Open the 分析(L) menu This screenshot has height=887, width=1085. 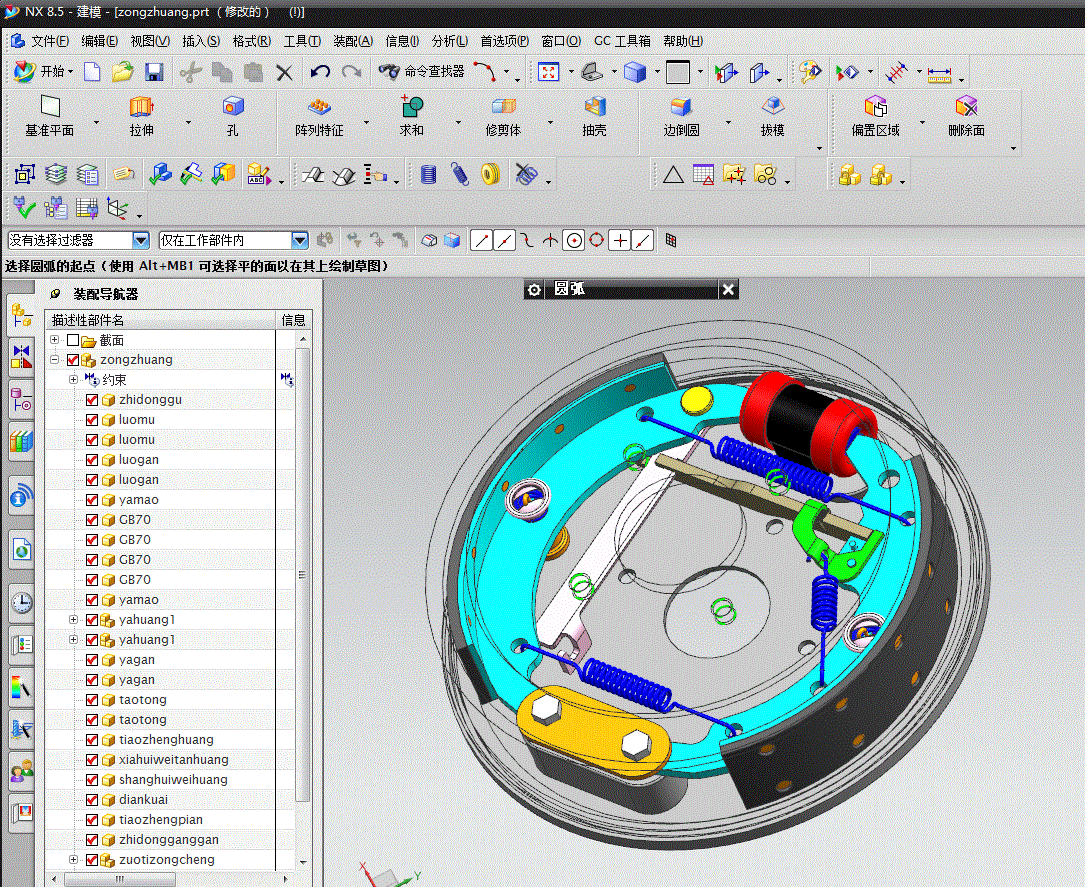[x=450, y=42]
